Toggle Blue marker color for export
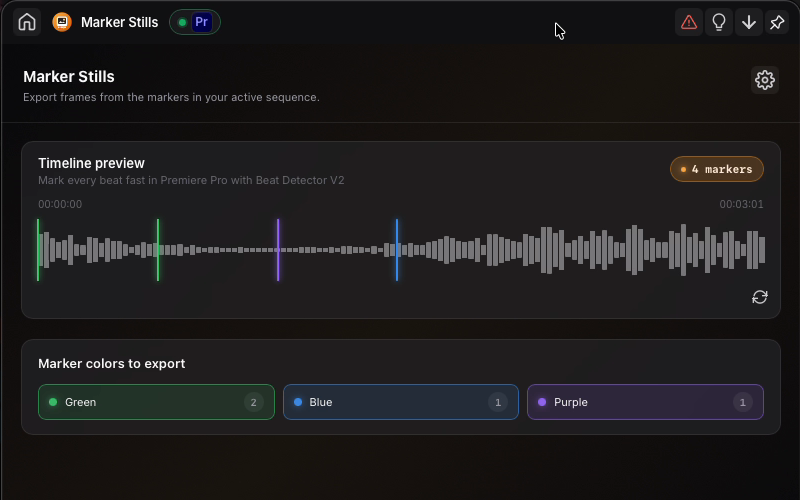The height and width of the screenshot is (500, 800). (x=401, y=402)
